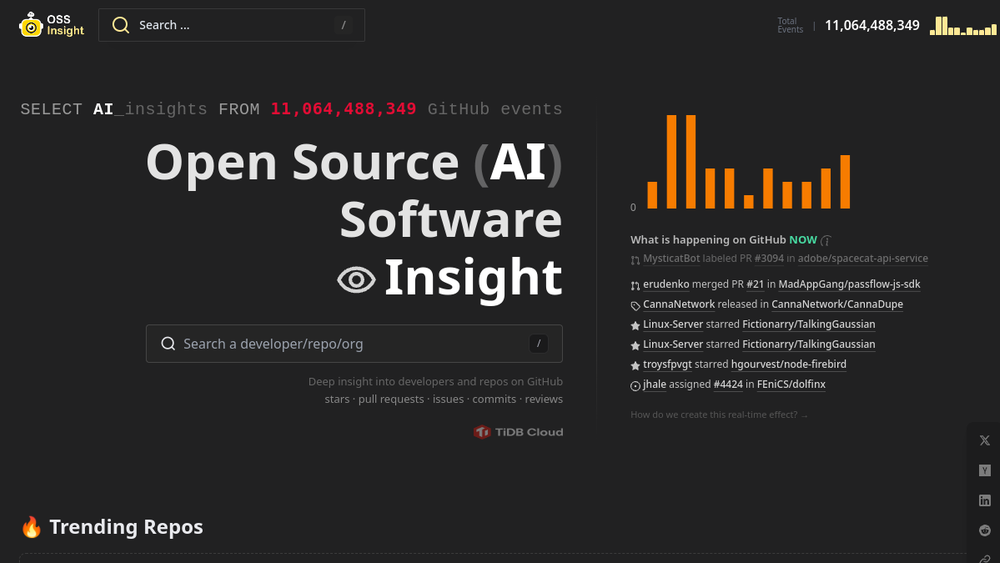Share on Hacker News Y icon
1000x563 pixels.
[985, 471]
